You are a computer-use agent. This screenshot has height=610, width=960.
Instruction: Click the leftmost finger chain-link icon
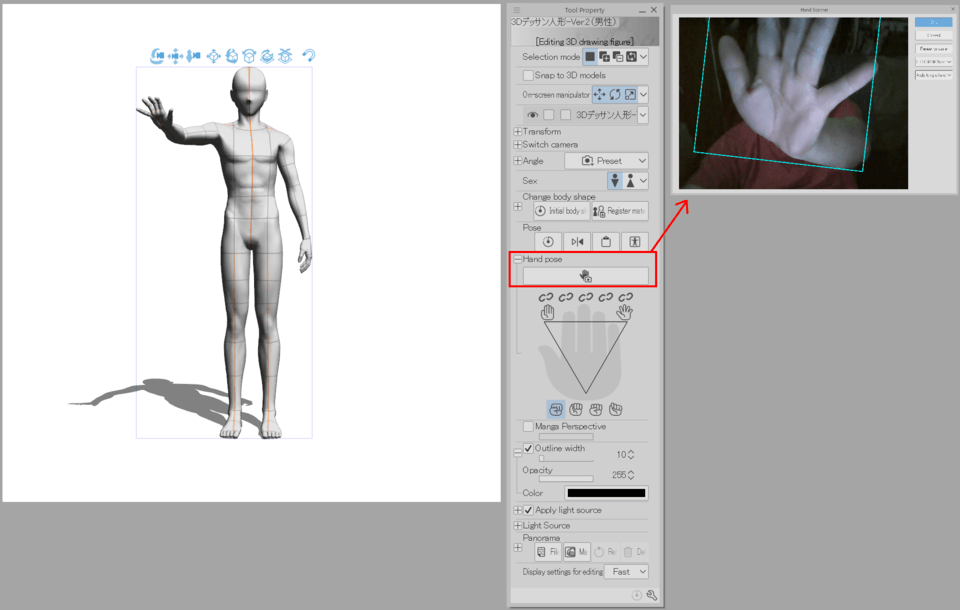tap(546, 297)
